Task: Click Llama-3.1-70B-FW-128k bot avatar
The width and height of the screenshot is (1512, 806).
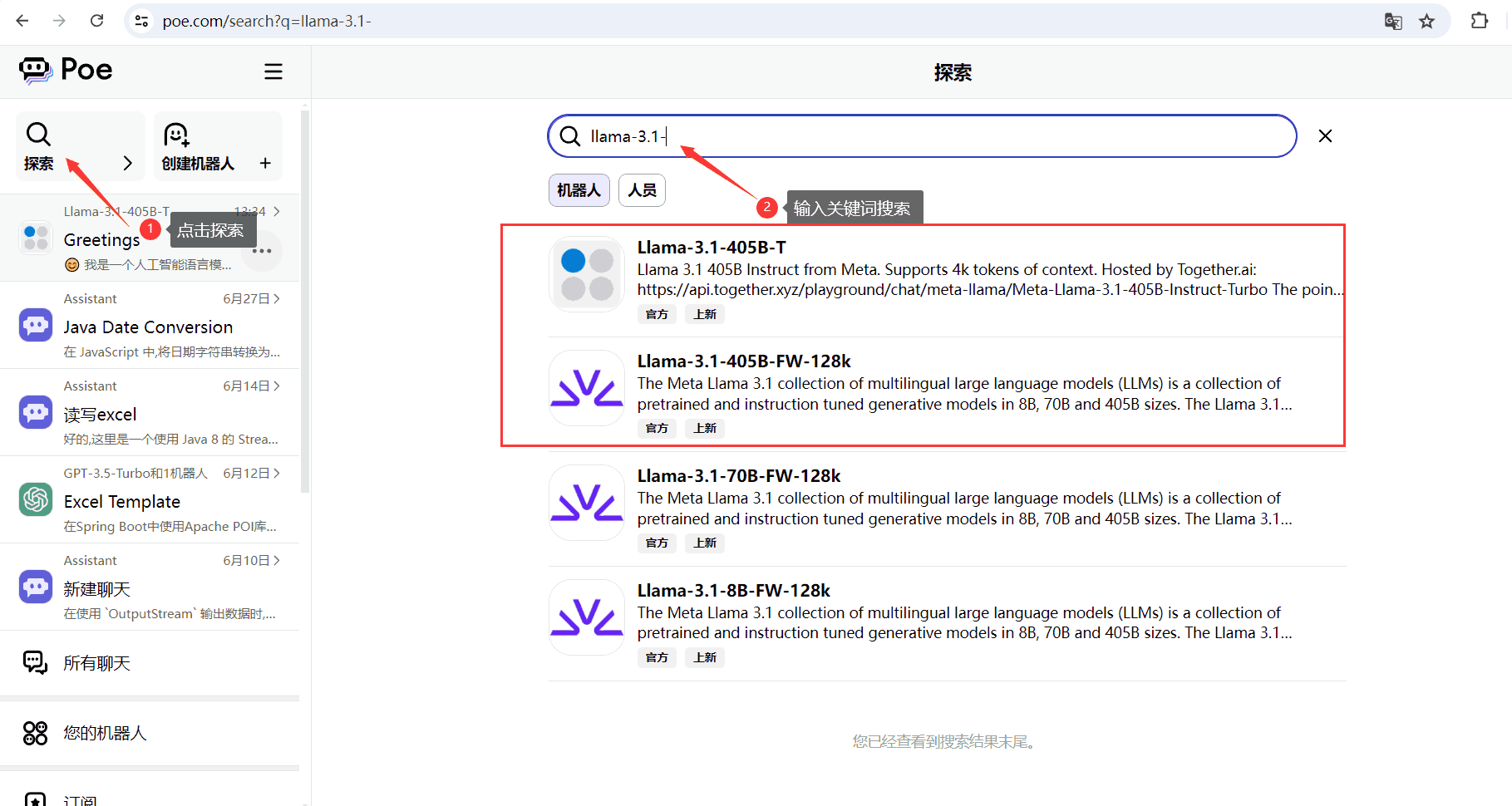Action: 587,503
